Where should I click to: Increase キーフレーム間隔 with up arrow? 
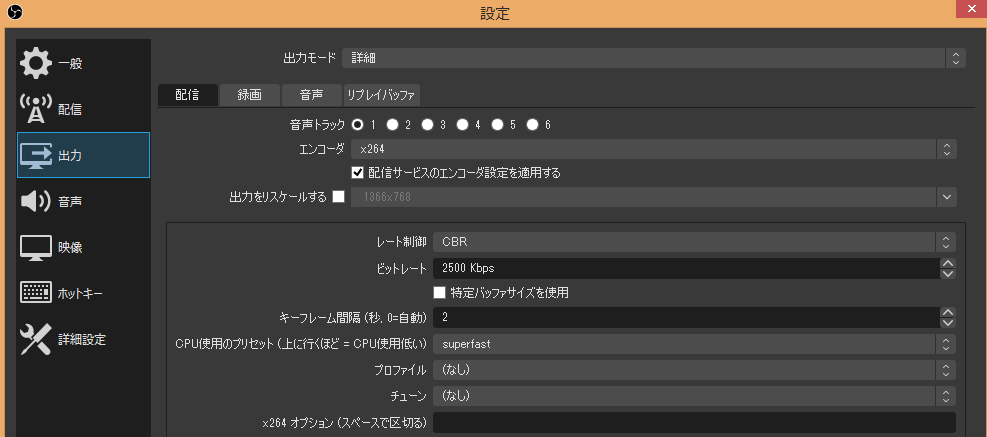coord(948,312)
